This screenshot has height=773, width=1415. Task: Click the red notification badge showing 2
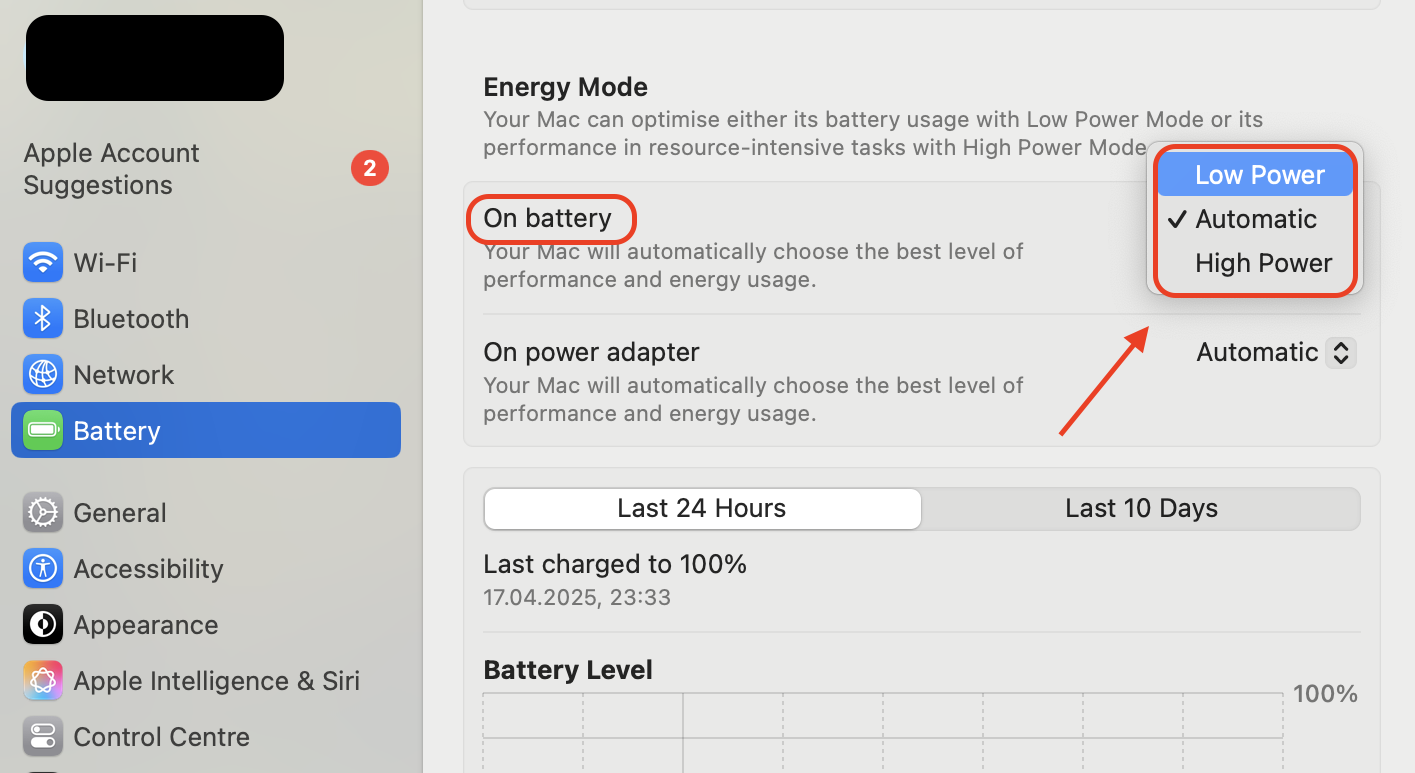pyautogui.click(x=370, y=168)
